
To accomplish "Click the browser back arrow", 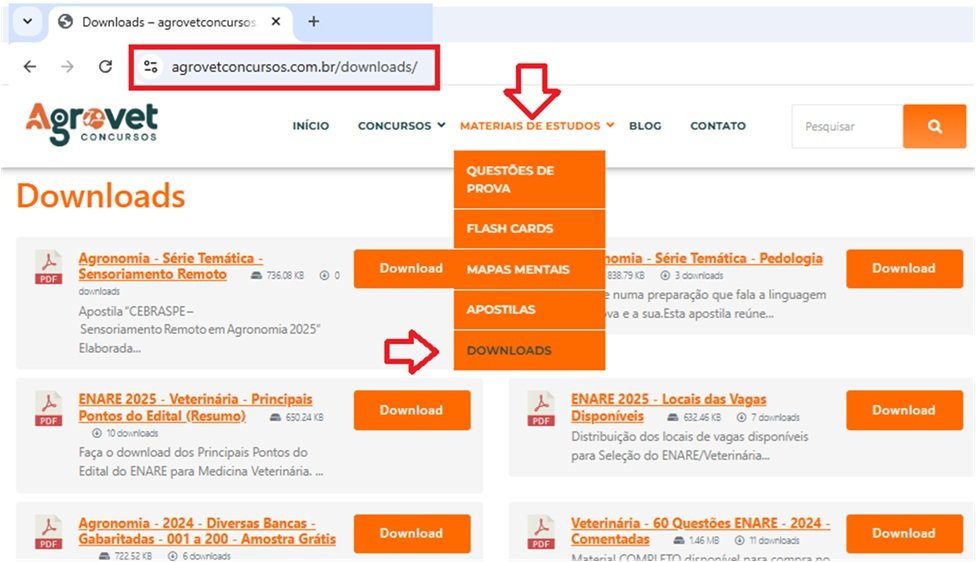I will point(30,67).
